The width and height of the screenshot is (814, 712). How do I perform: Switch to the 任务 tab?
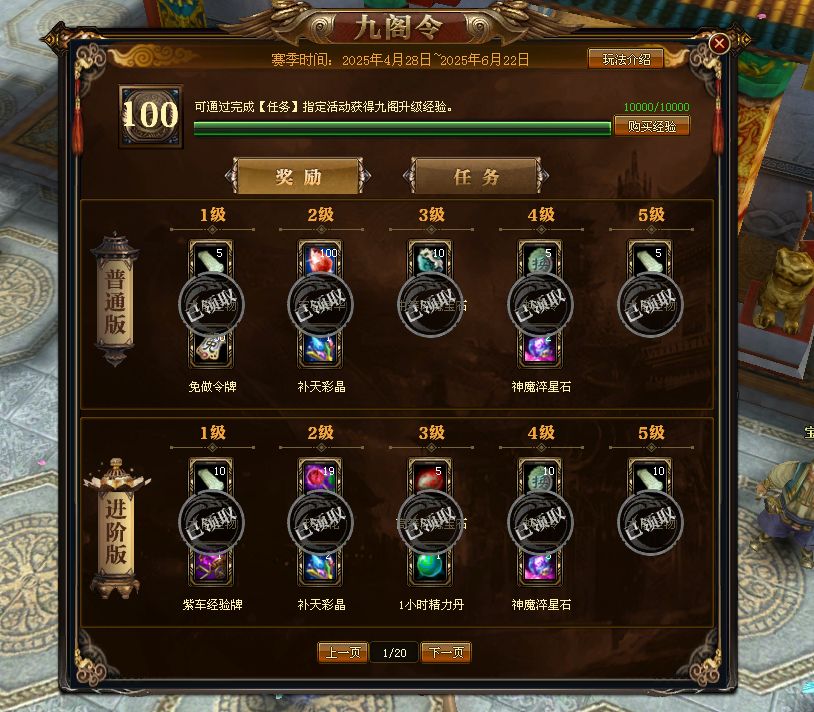coord(476,176)
